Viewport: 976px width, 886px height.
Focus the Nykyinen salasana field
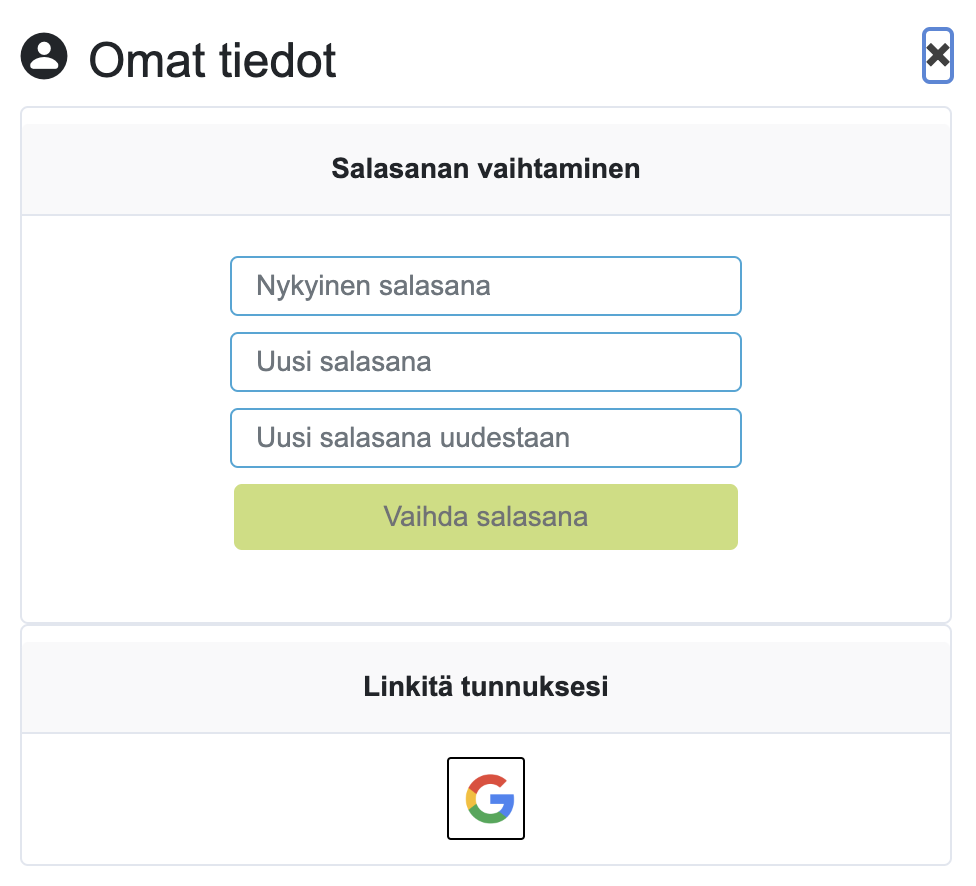coord(486,286)
